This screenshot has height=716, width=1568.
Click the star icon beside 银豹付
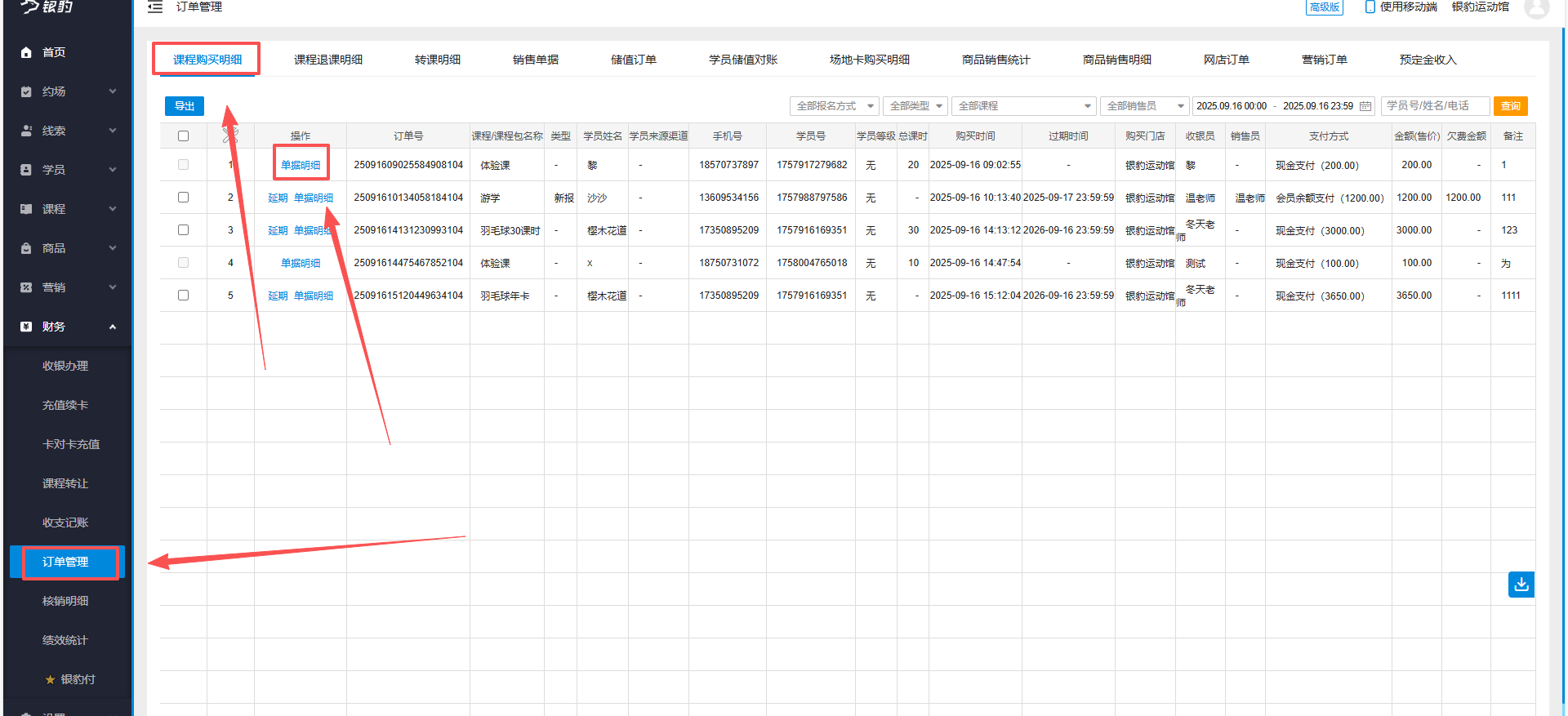[50, 679]
